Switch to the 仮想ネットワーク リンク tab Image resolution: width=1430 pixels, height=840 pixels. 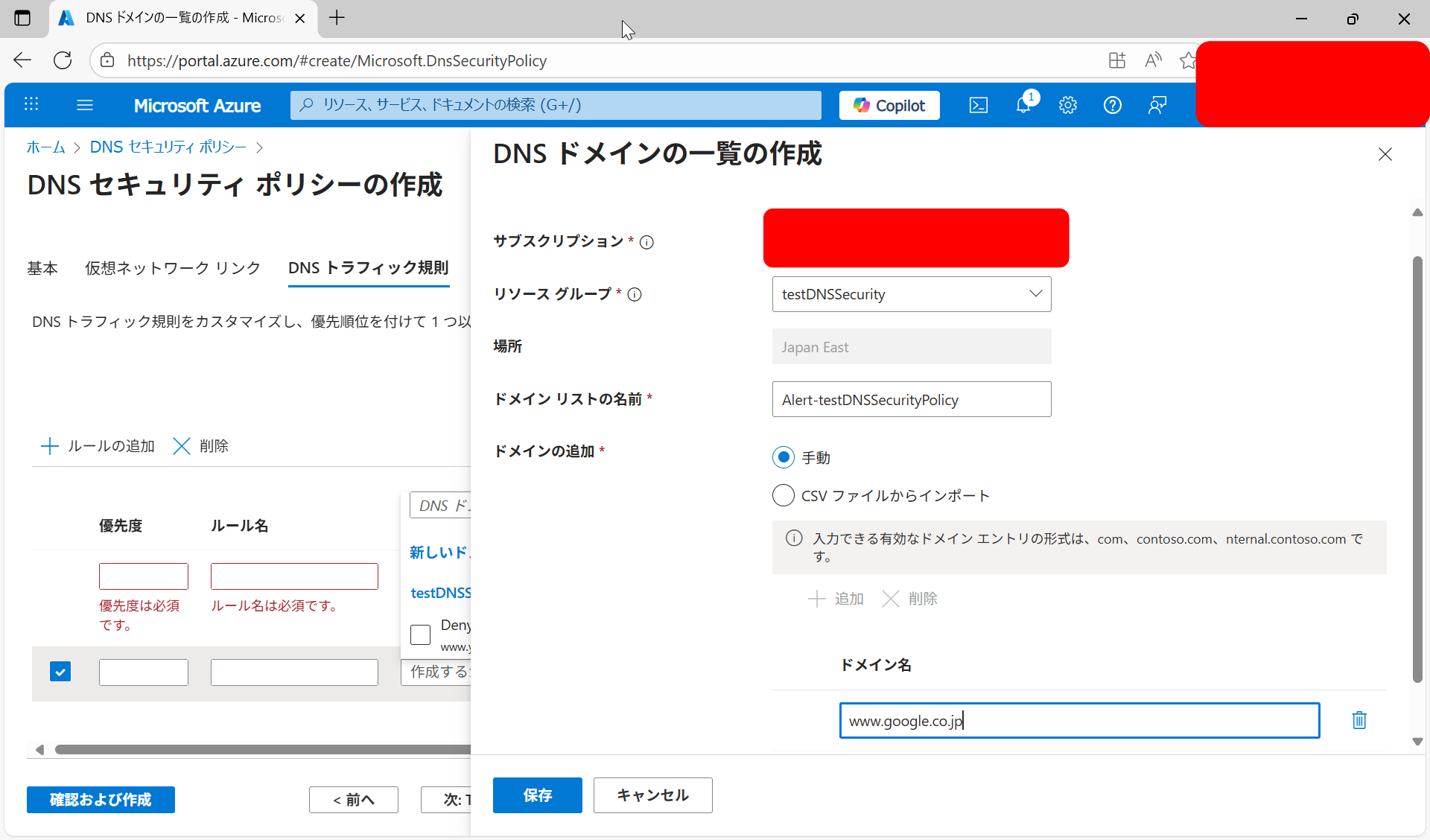pyautogui.click(x=173, y=268)
